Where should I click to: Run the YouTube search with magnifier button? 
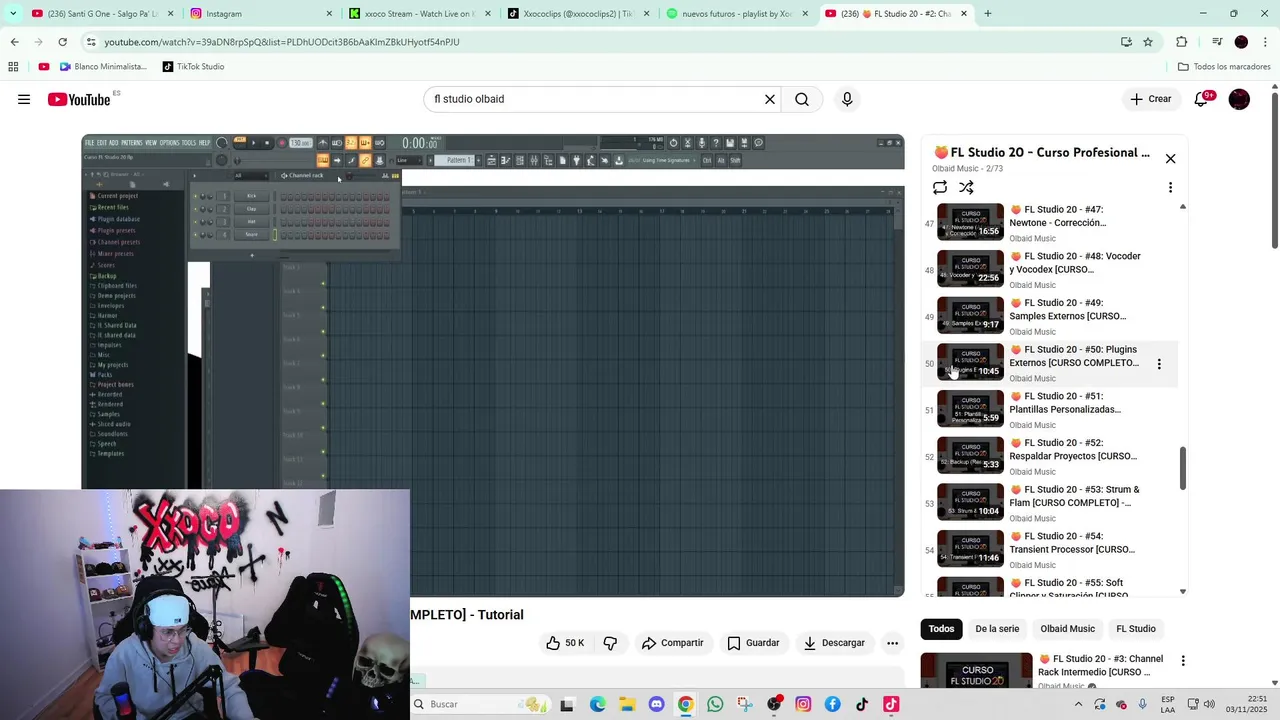click(802, 99)
